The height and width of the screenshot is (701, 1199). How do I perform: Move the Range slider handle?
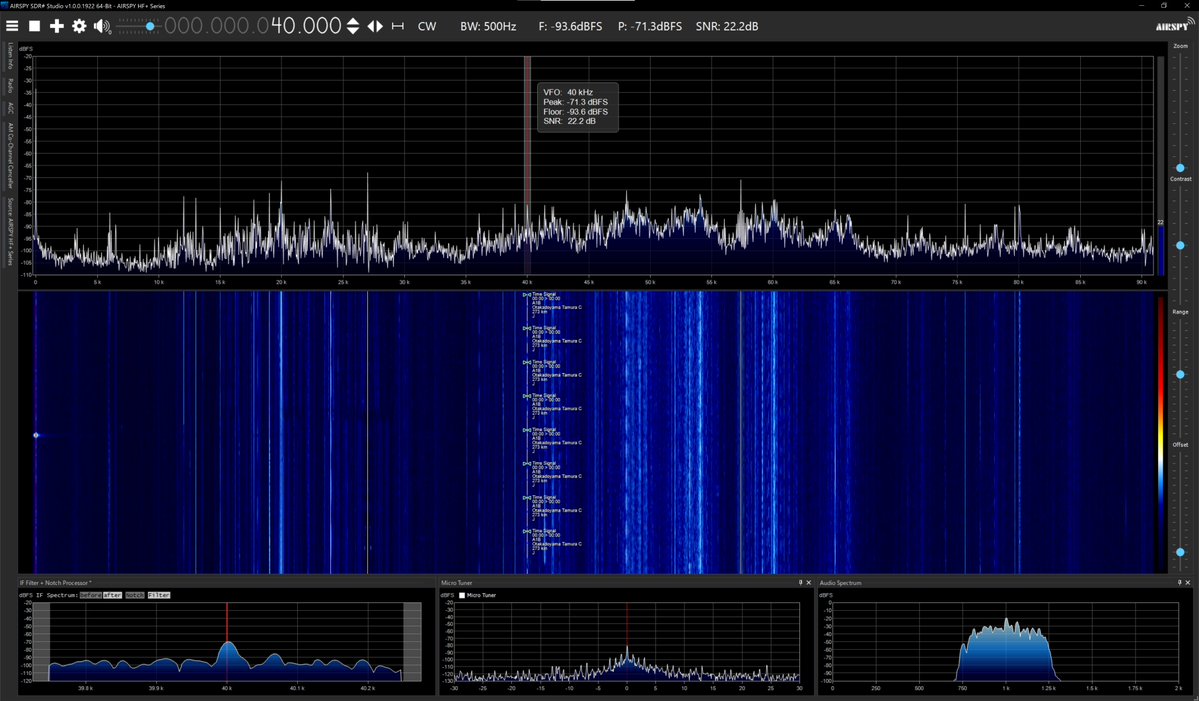(x=1180, y=375)
